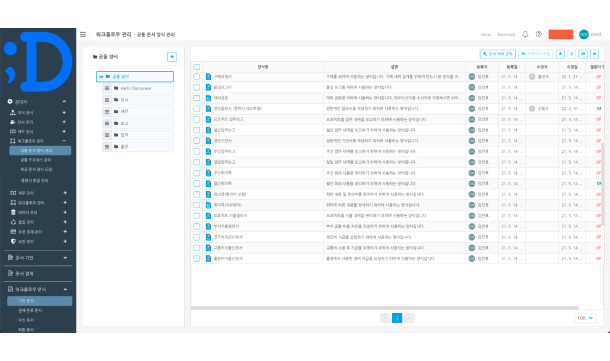Sort by the 양식명 column header

(x=263, y=67)
